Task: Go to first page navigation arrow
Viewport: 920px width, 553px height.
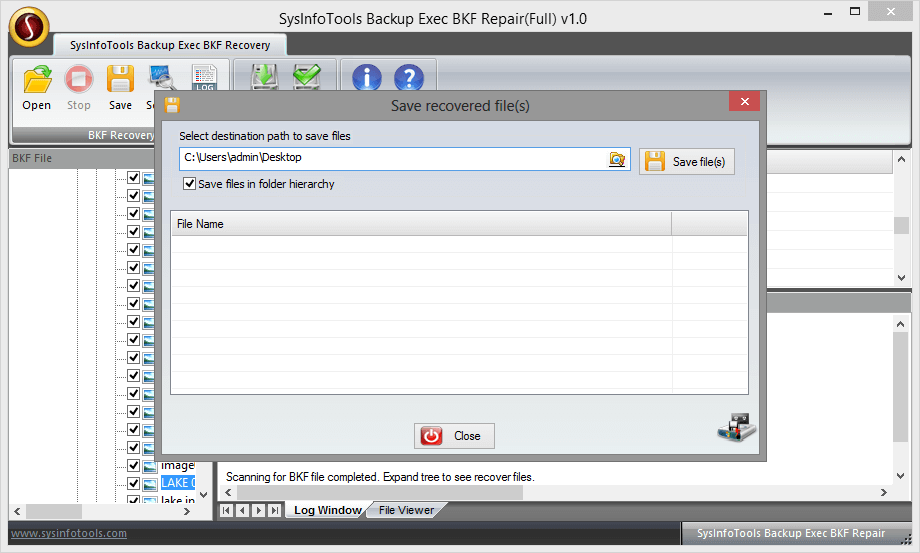Action: pyautogui.click(x=226, y=510)
